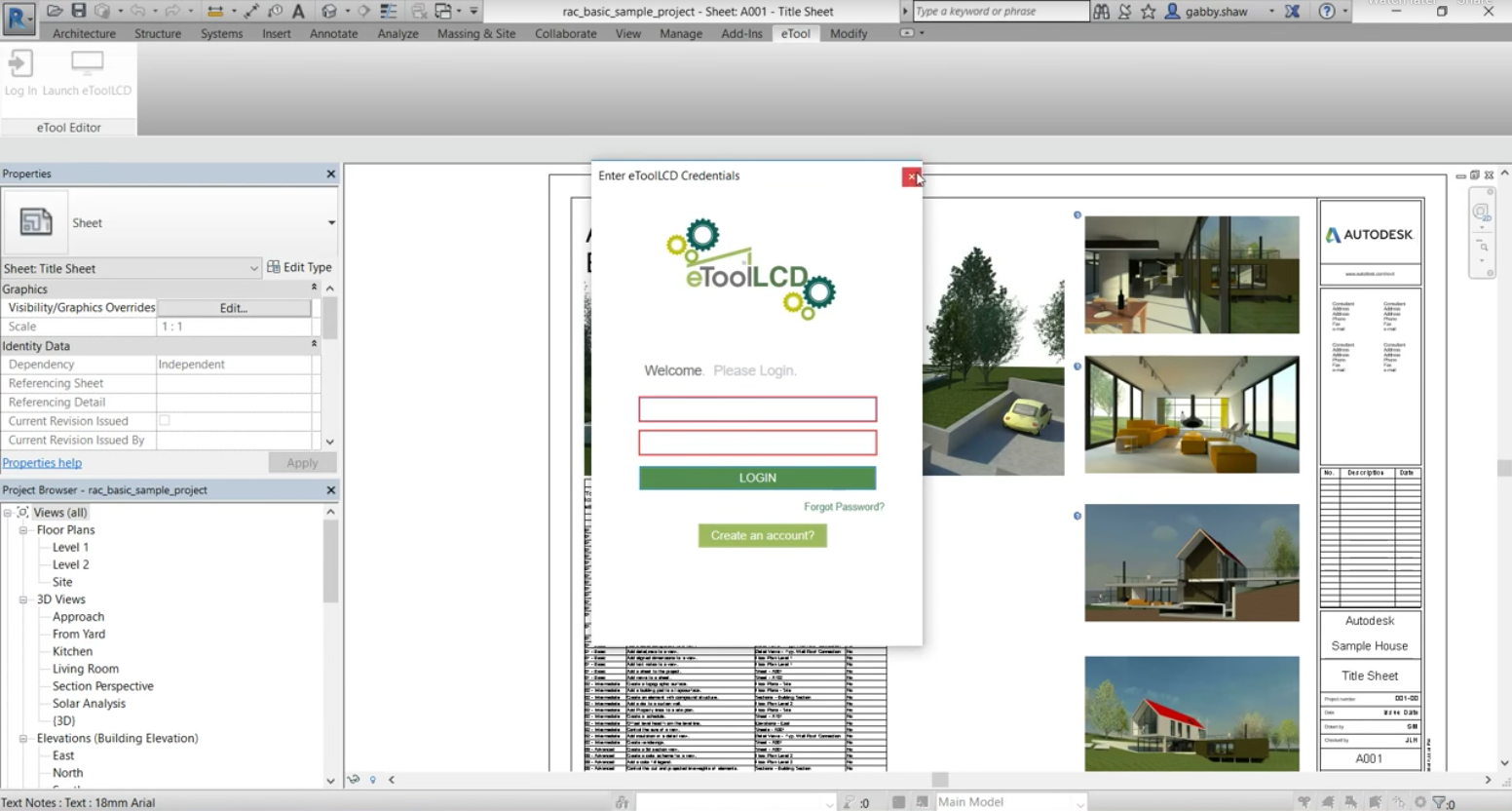Image resolution: width=1512 pixels, height=811 pixels.
Task: Click the Thin Lines icon
Action: [389, 11]
